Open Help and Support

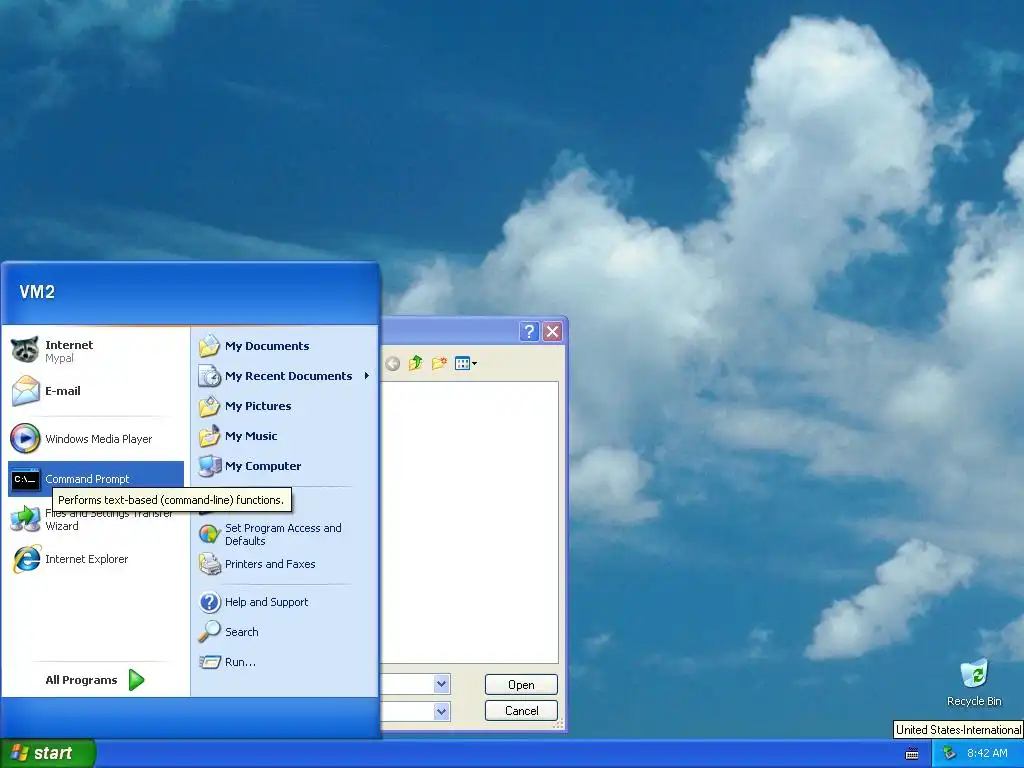click(x=283, y=602)
